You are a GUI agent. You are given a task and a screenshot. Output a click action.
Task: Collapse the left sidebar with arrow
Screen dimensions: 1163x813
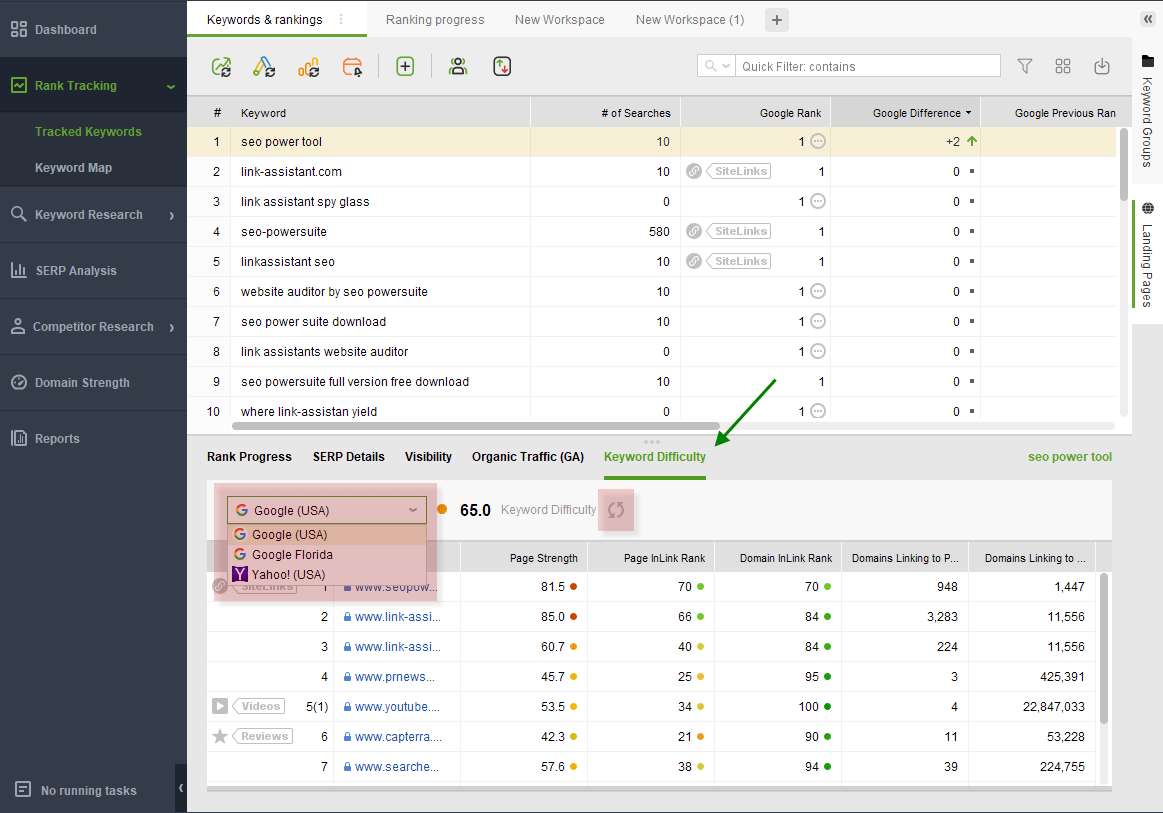coord(181,788)
